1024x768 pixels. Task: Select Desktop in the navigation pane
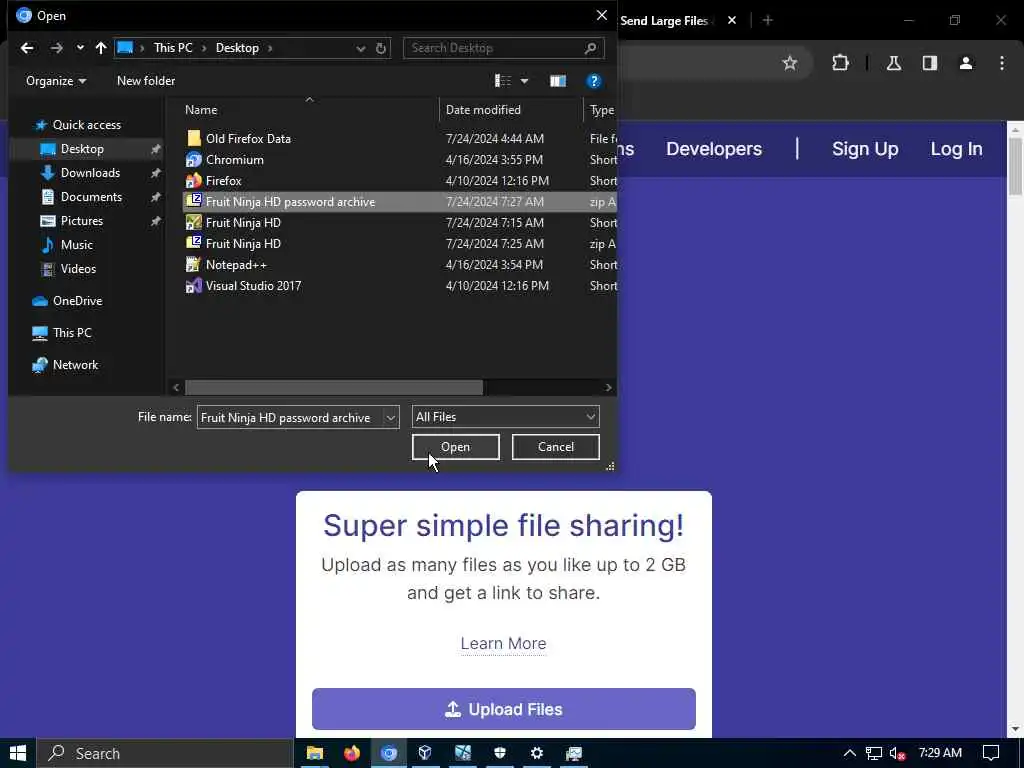coord(82,149)
